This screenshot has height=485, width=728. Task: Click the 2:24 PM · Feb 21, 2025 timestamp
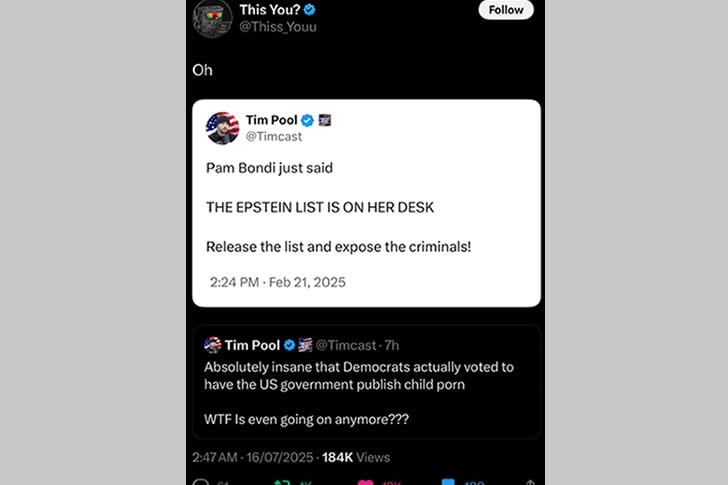click(278, 282)
